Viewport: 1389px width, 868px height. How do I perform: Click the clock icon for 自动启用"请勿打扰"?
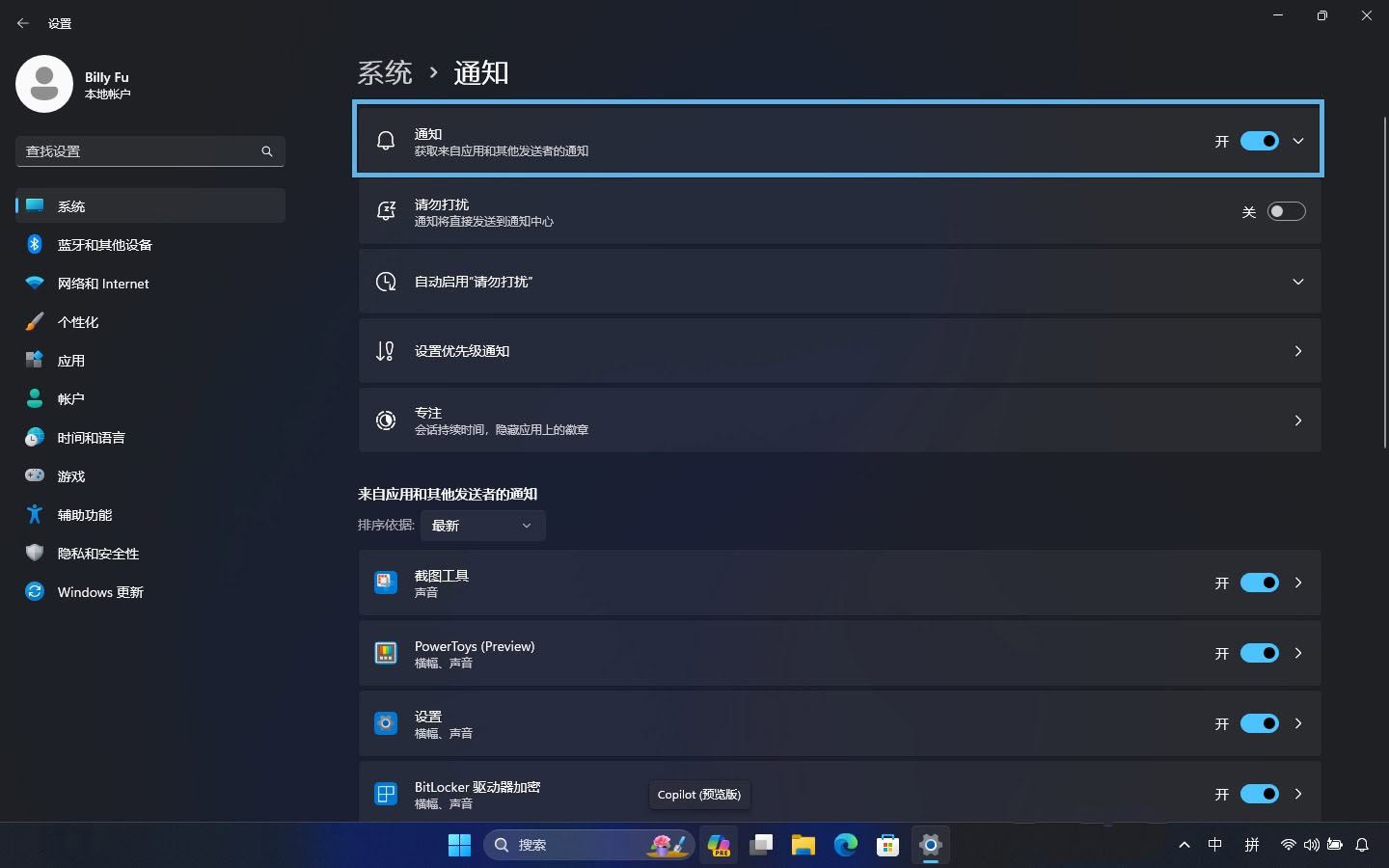(386, 282)
